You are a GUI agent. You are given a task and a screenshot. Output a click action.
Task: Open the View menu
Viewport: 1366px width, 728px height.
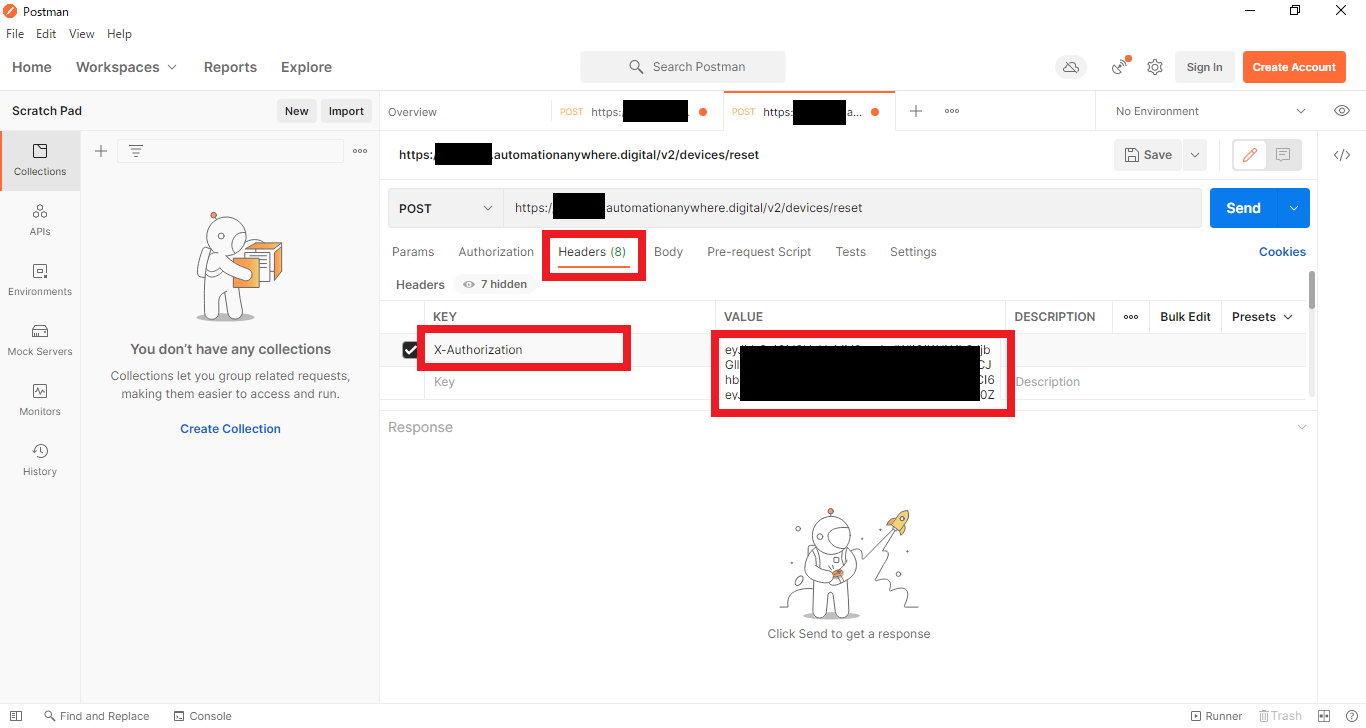click(x=82, y=34)
